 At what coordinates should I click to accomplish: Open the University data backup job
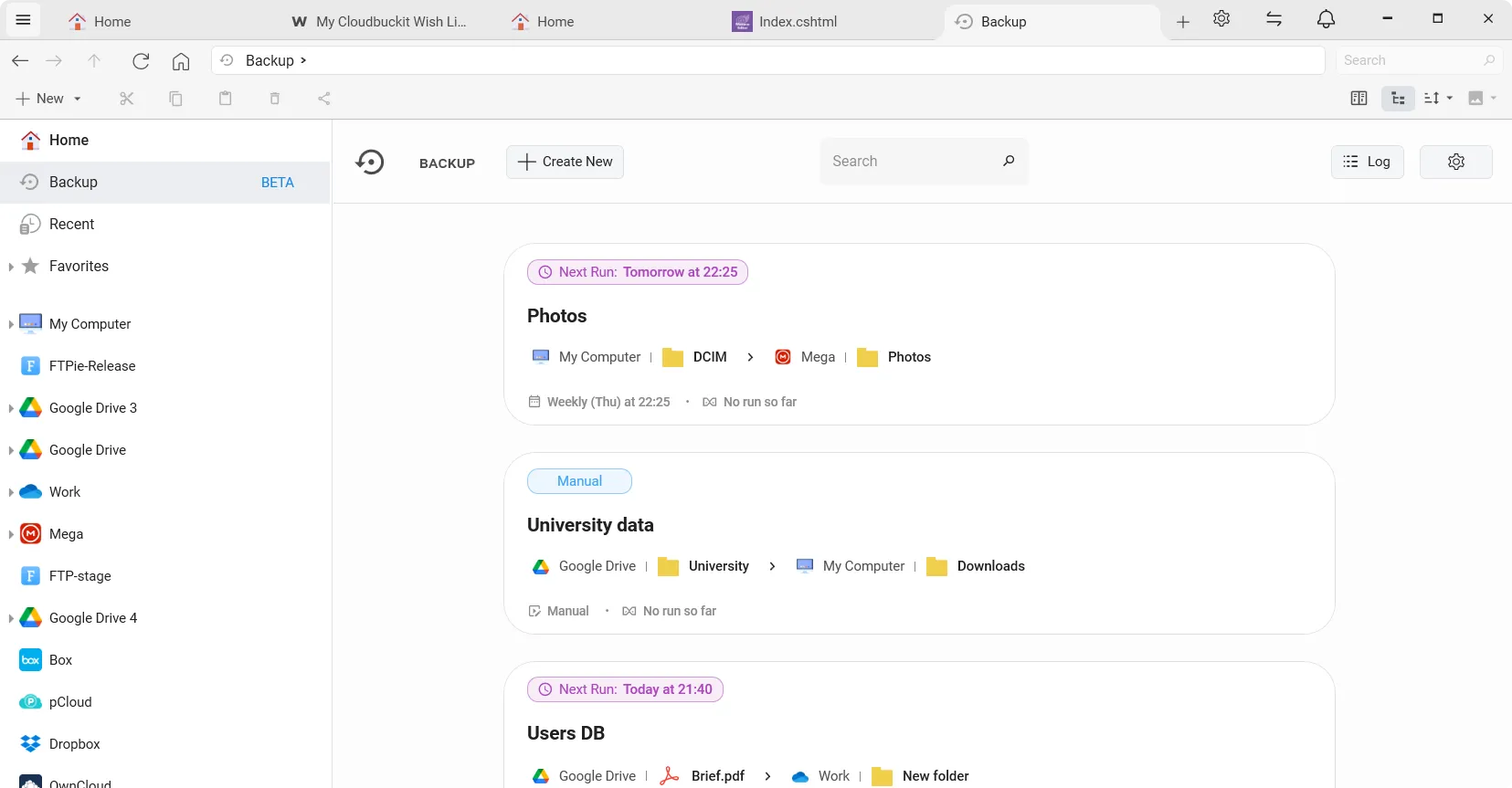pyautogui.click(x=590, y=525)
